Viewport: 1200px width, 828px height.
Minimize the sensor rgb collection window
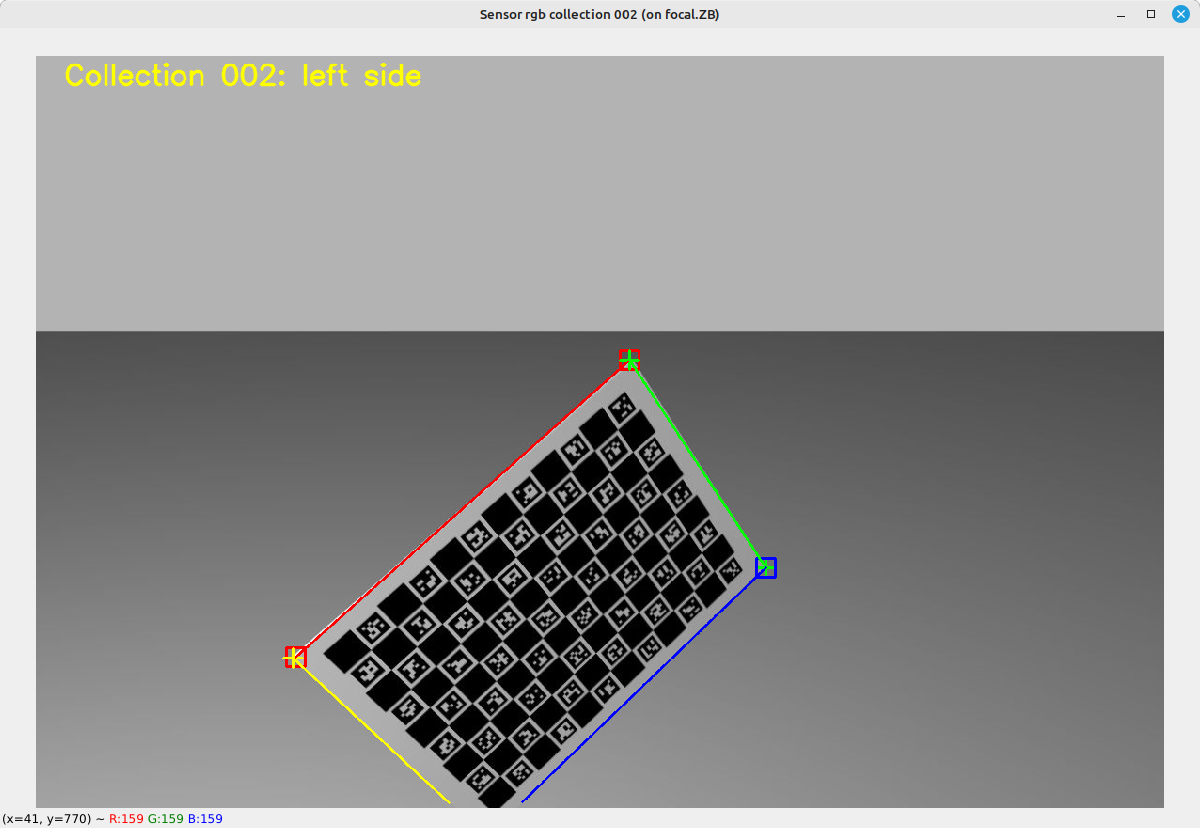pos(1121,14)
